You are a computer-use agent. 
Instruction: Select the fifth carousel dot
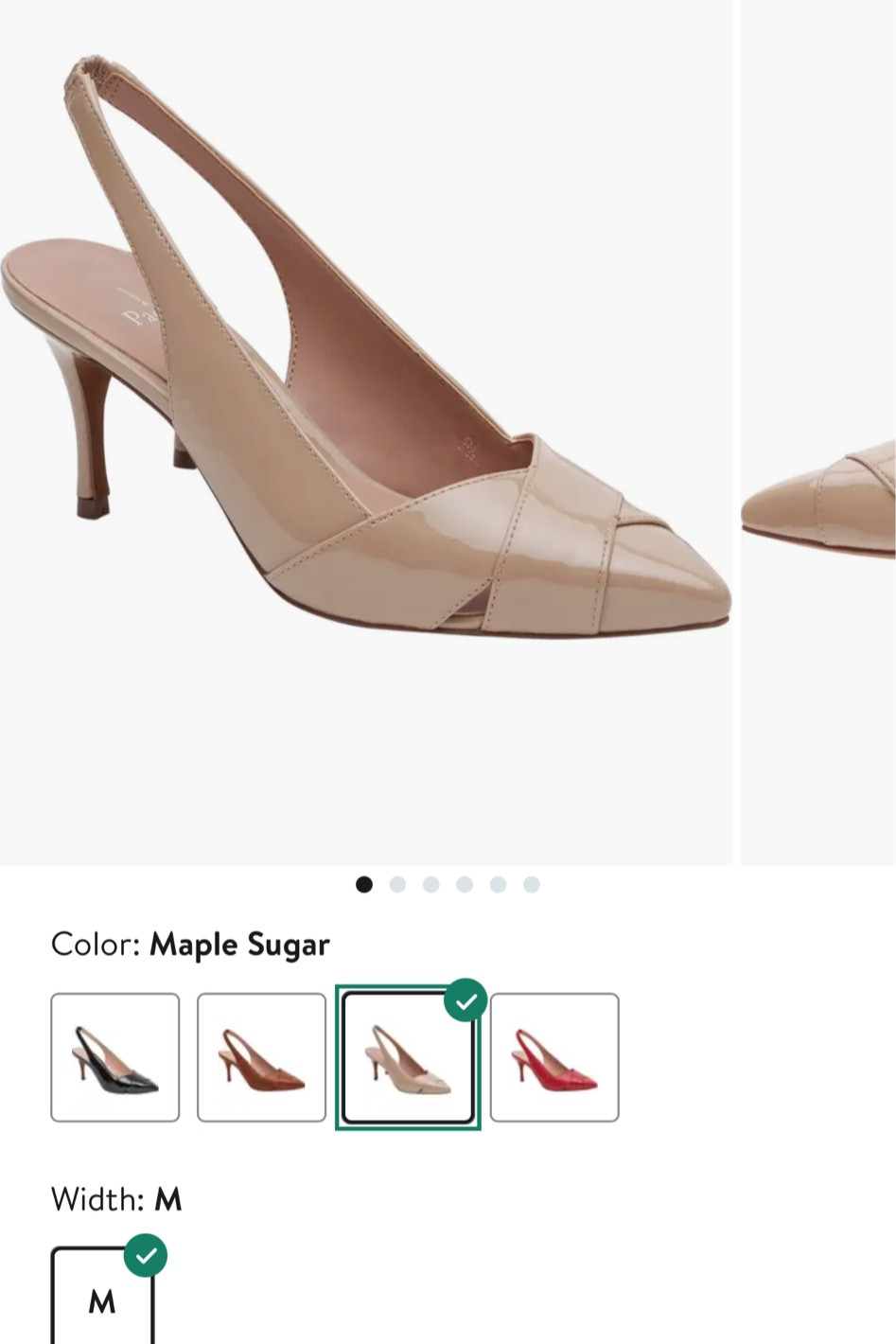498,885
